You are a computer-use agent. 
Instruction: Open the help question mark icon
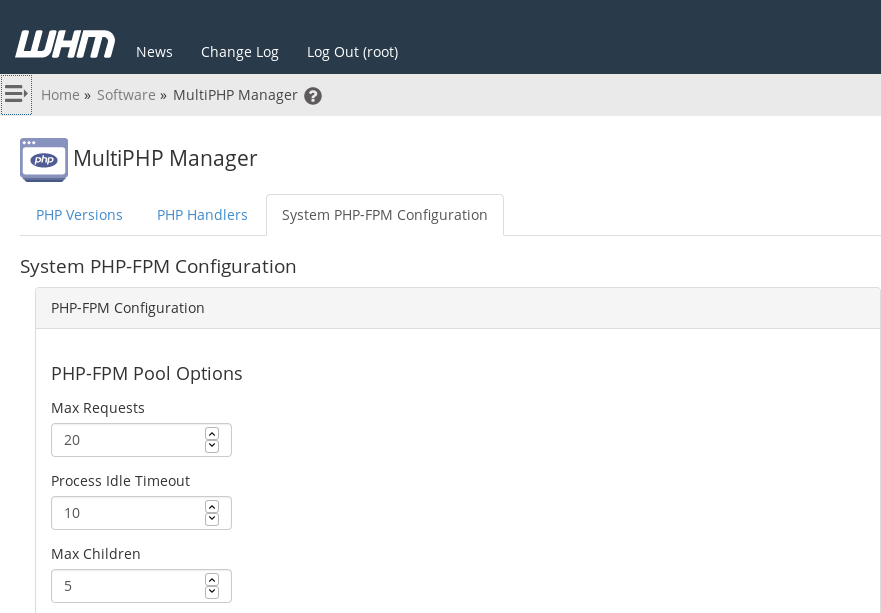tap(313, 96)
